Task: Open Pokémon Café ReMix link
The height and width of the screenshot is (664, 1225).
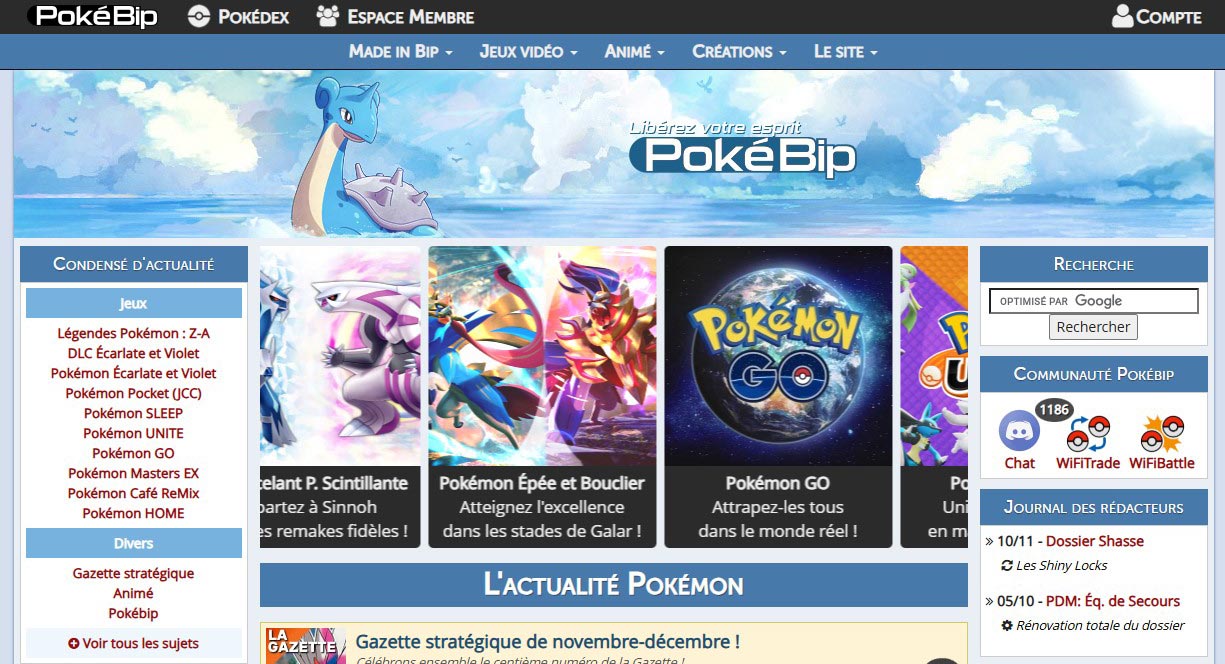Action: 133,493
